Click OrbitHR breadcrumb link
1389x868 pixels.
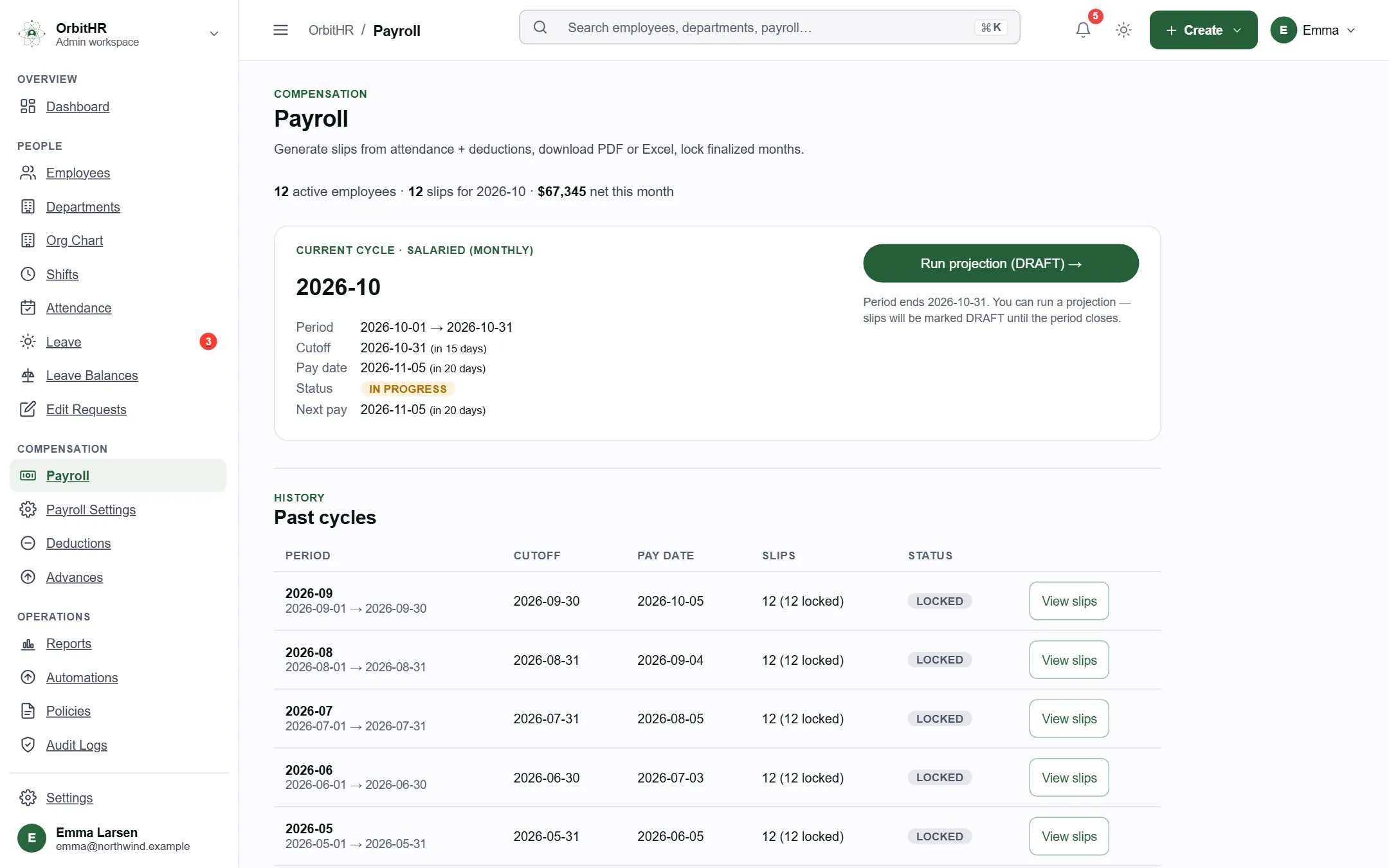click(331, 30)
